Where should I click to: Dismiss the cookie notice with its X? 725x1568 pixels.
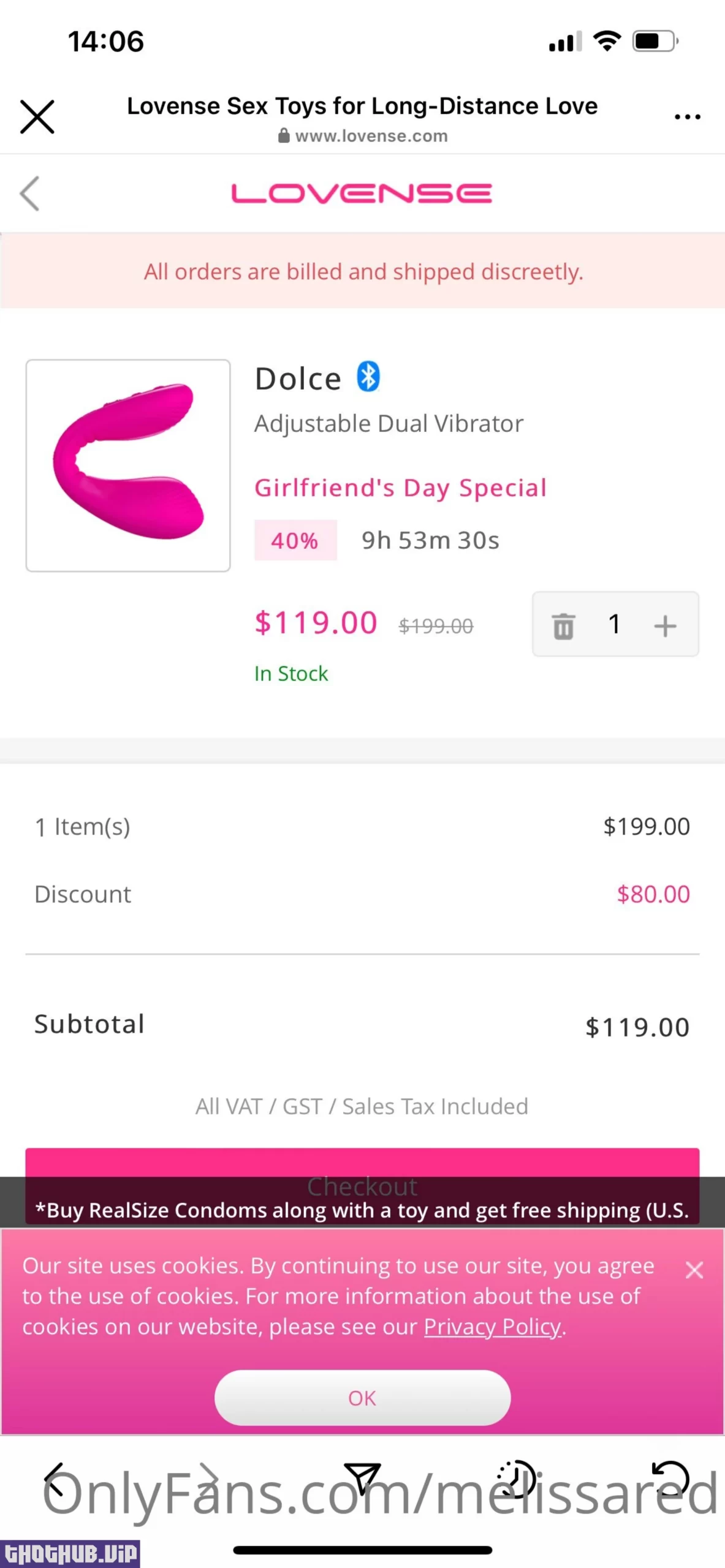694,1270
